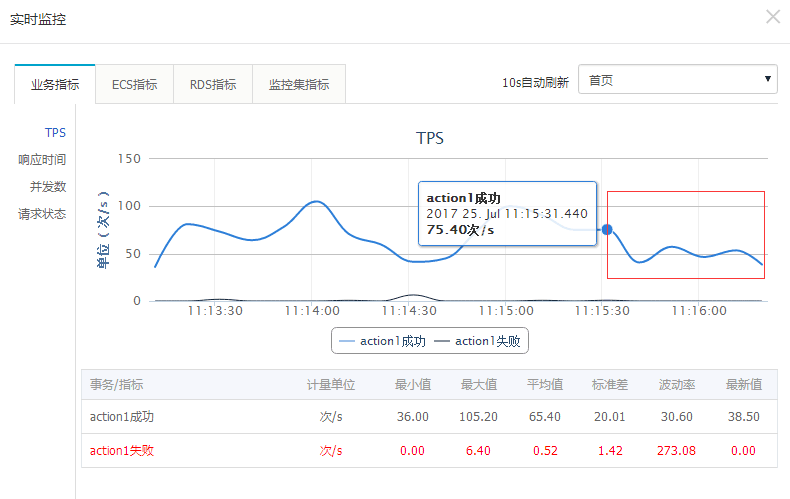Click the 38.50 latest value cell
This screenshot has height=499, width=790.
coord(744,417)
